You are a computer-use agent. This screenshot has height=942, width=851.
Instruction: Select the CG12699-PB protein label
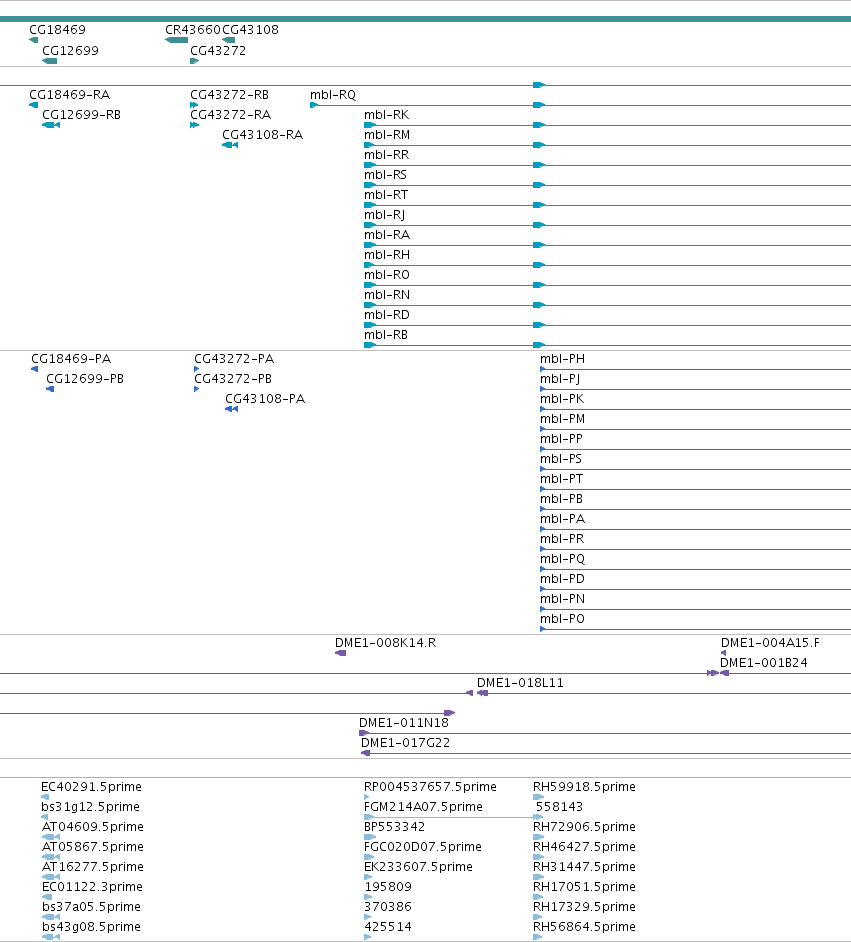coord(85,379)
